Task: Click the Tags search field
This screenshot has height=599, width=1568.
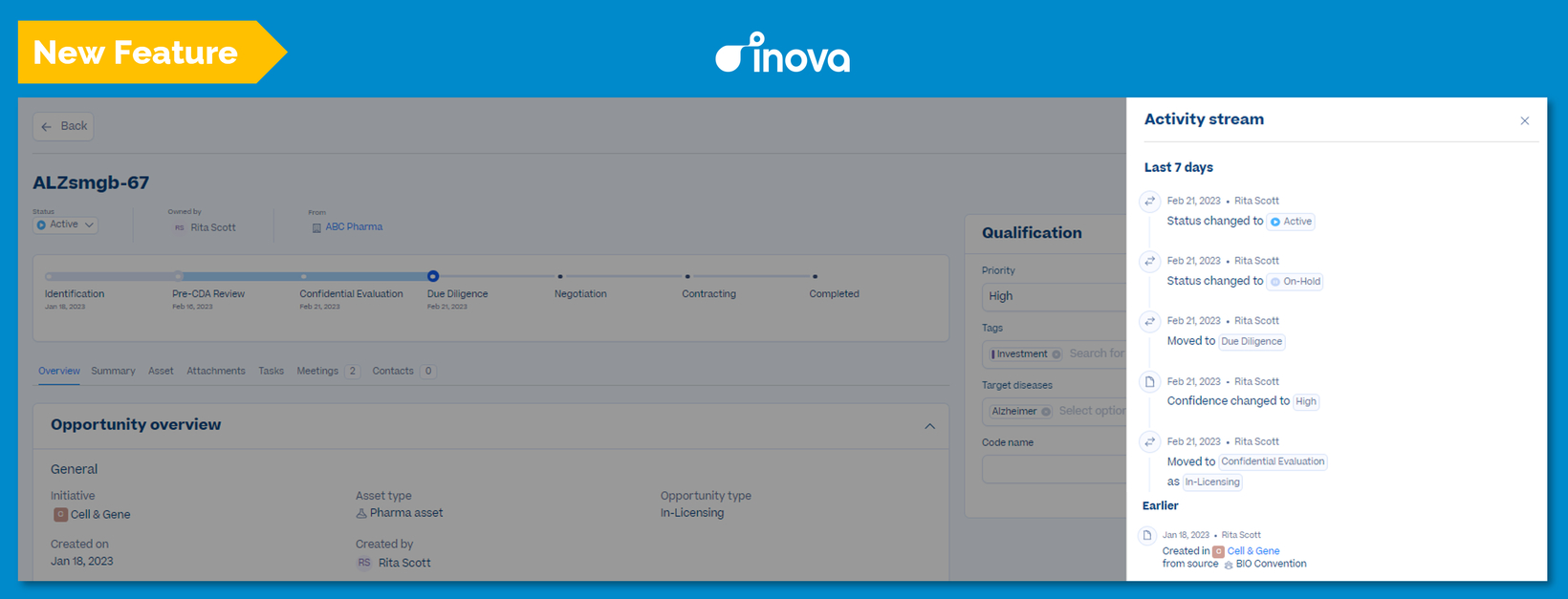Action: [1097, 353]
